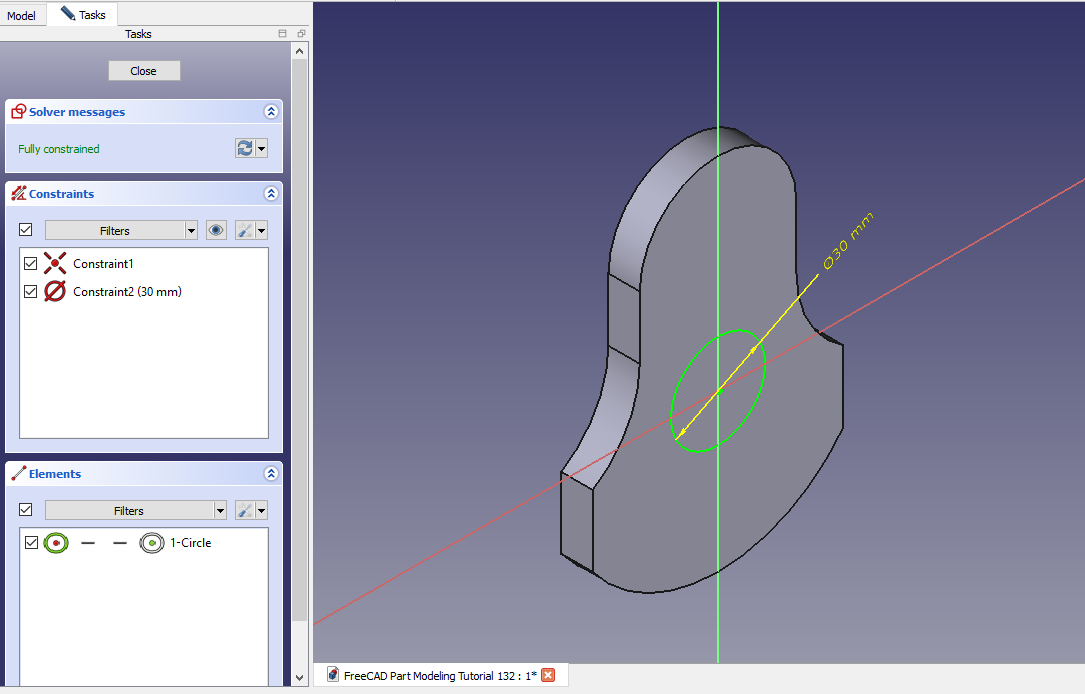Image resolution: width=1085 pixels, height=694 pixels.
Task: Click the Constraints settings tools icon
Action: 245,230
